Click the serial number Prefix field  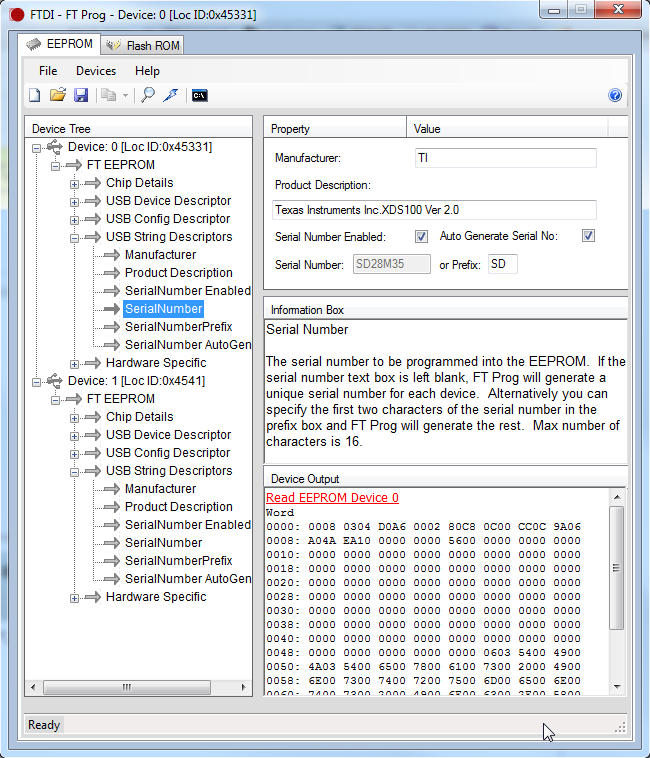503,264
